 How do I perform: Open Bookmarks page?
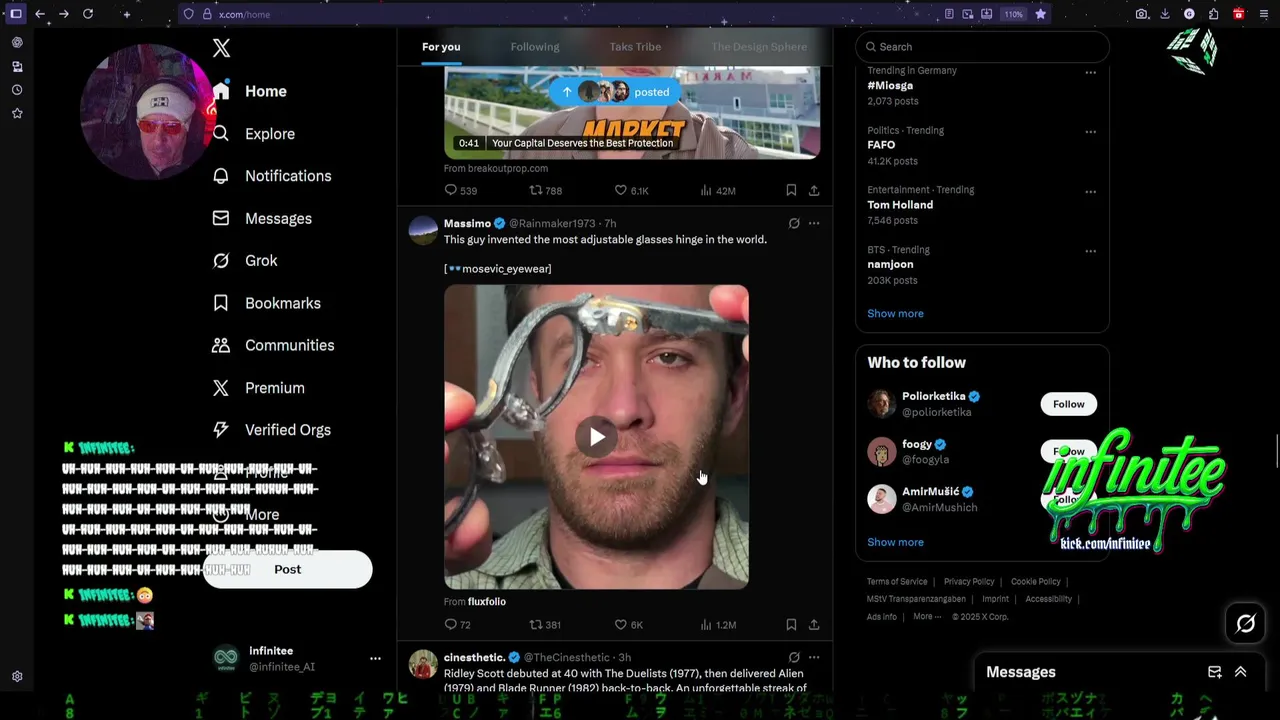267,303
